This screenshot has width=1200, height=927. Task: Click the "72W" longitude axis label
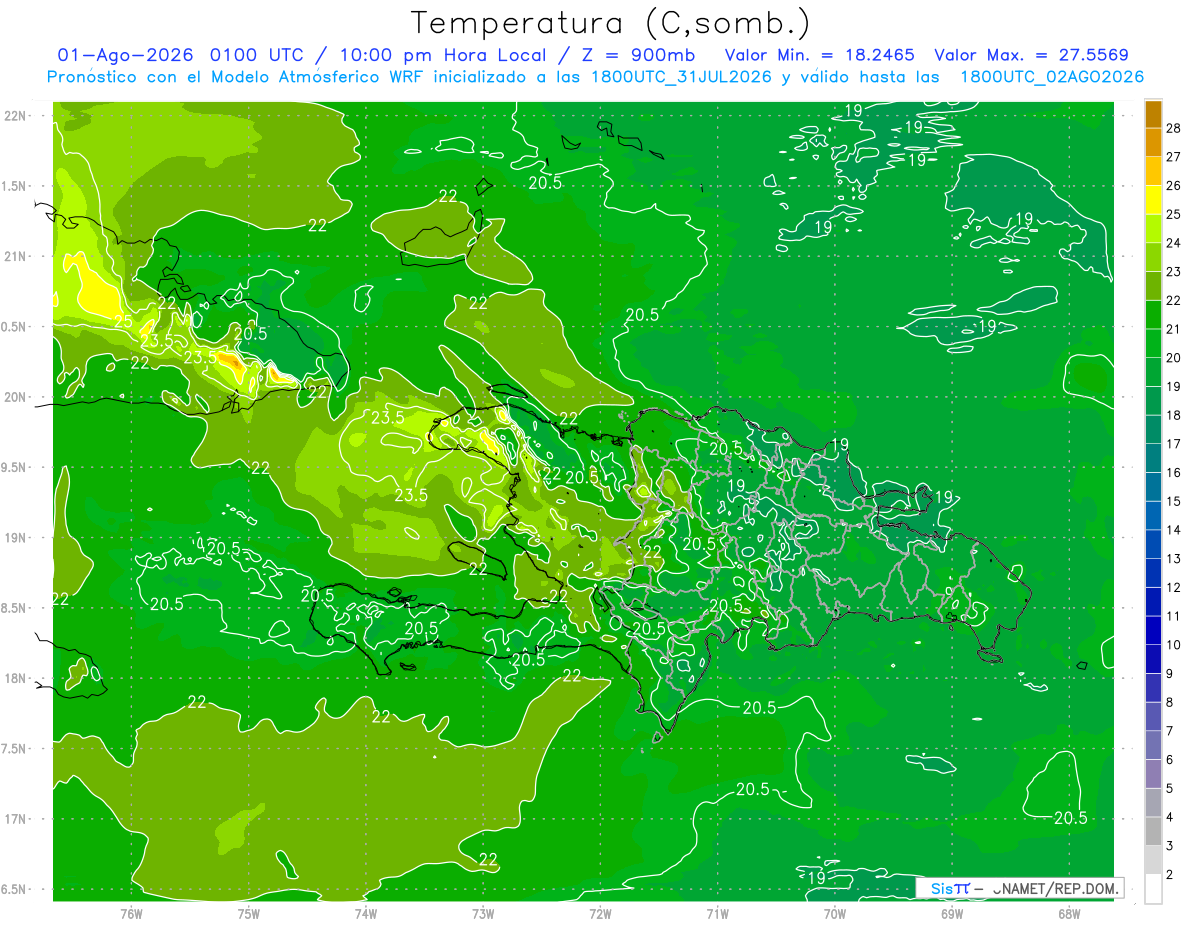click(600, 913)
